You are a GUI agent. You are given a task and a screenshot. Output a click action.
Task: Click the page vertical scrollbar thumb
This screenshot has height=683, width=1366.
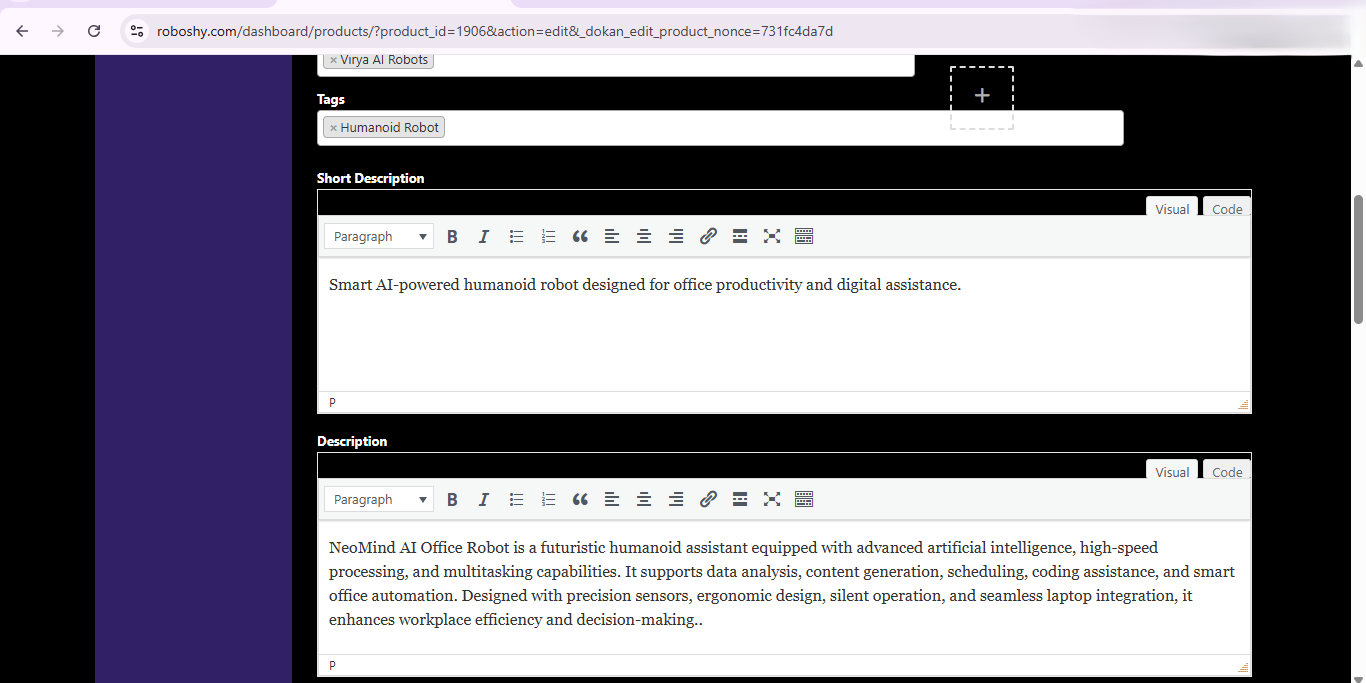pos(1358,260)
